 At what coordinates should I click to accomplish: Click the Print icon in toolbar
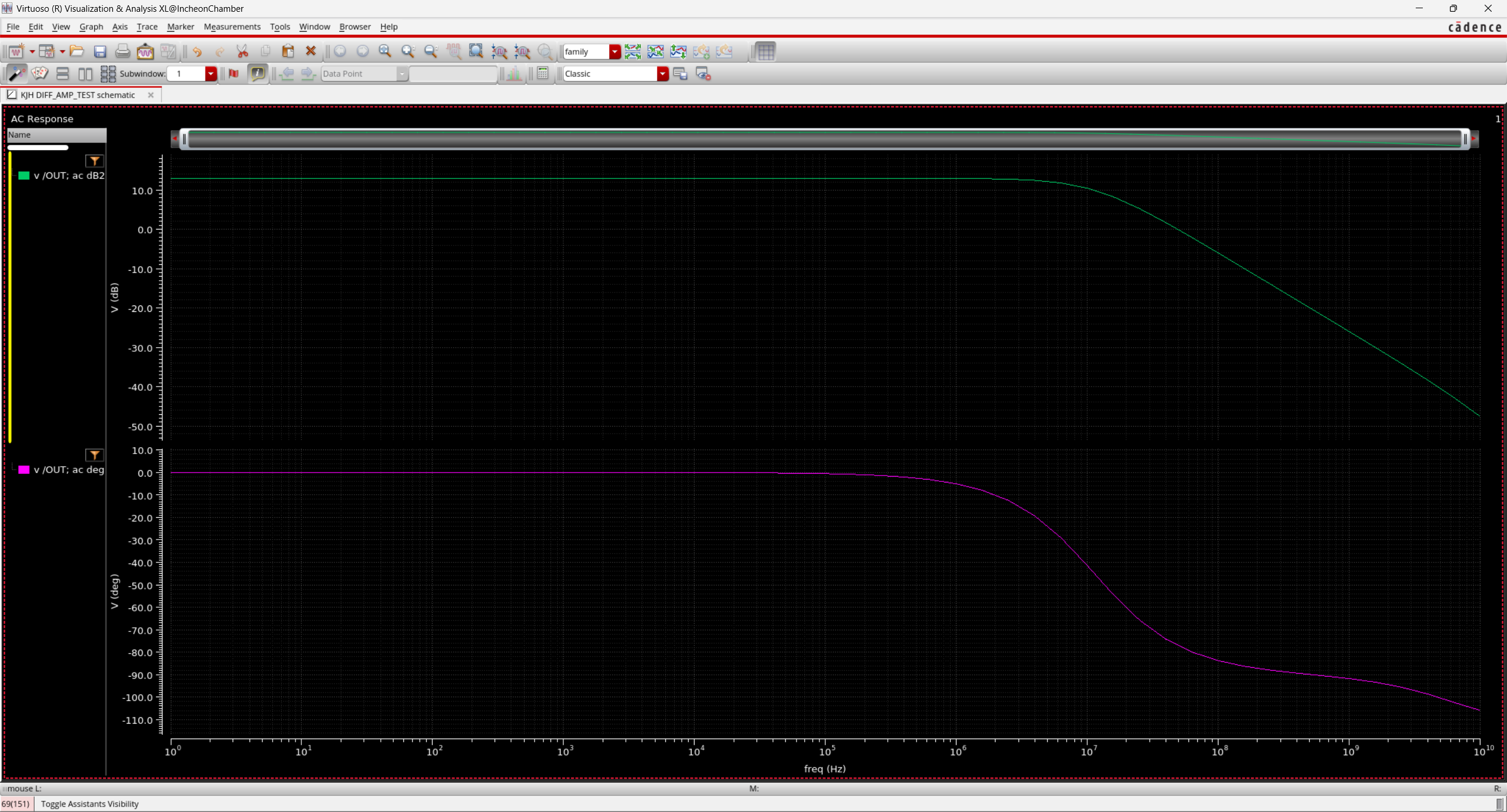click(122, 52)
